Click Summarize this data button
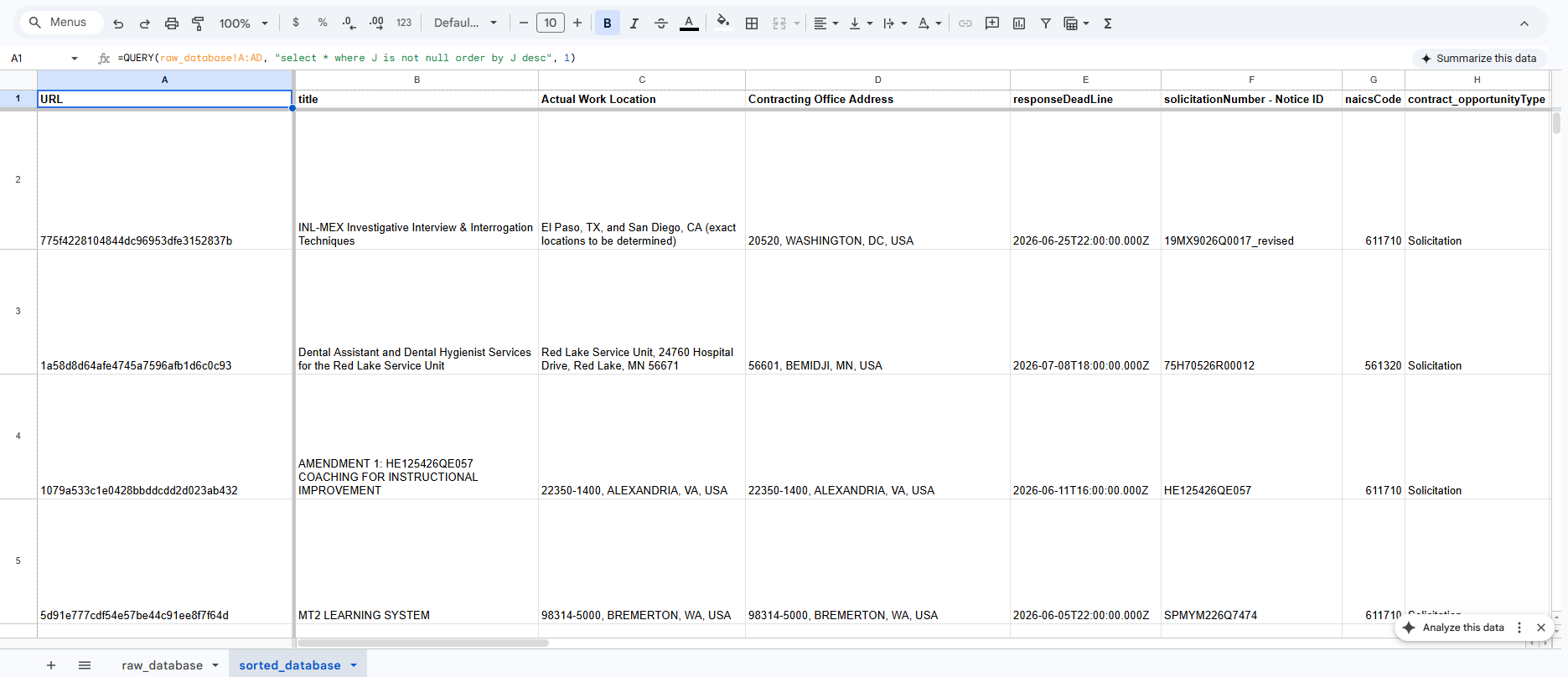Viewport: 1568px width, 677px height. (1479, 58)
